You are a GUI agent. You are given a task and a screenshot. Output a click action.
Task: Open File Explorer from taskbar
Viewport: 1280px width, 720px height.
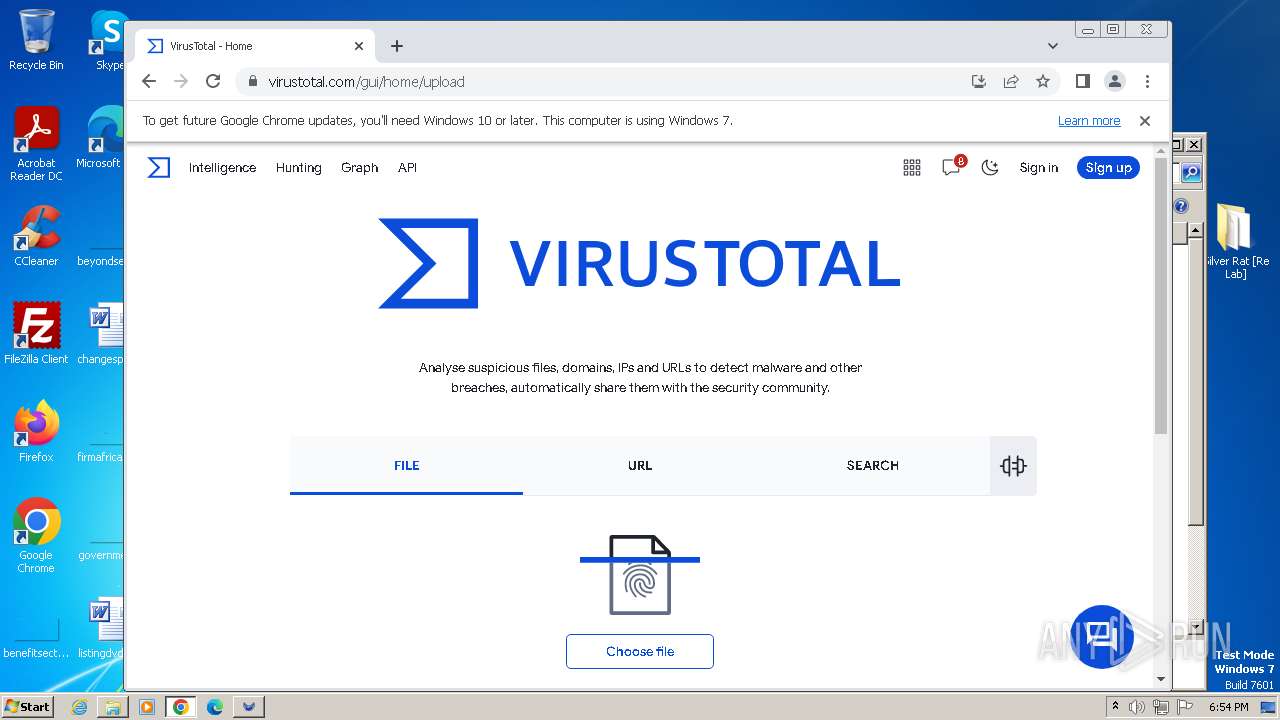pyautogui.click(x=113, y=707)
